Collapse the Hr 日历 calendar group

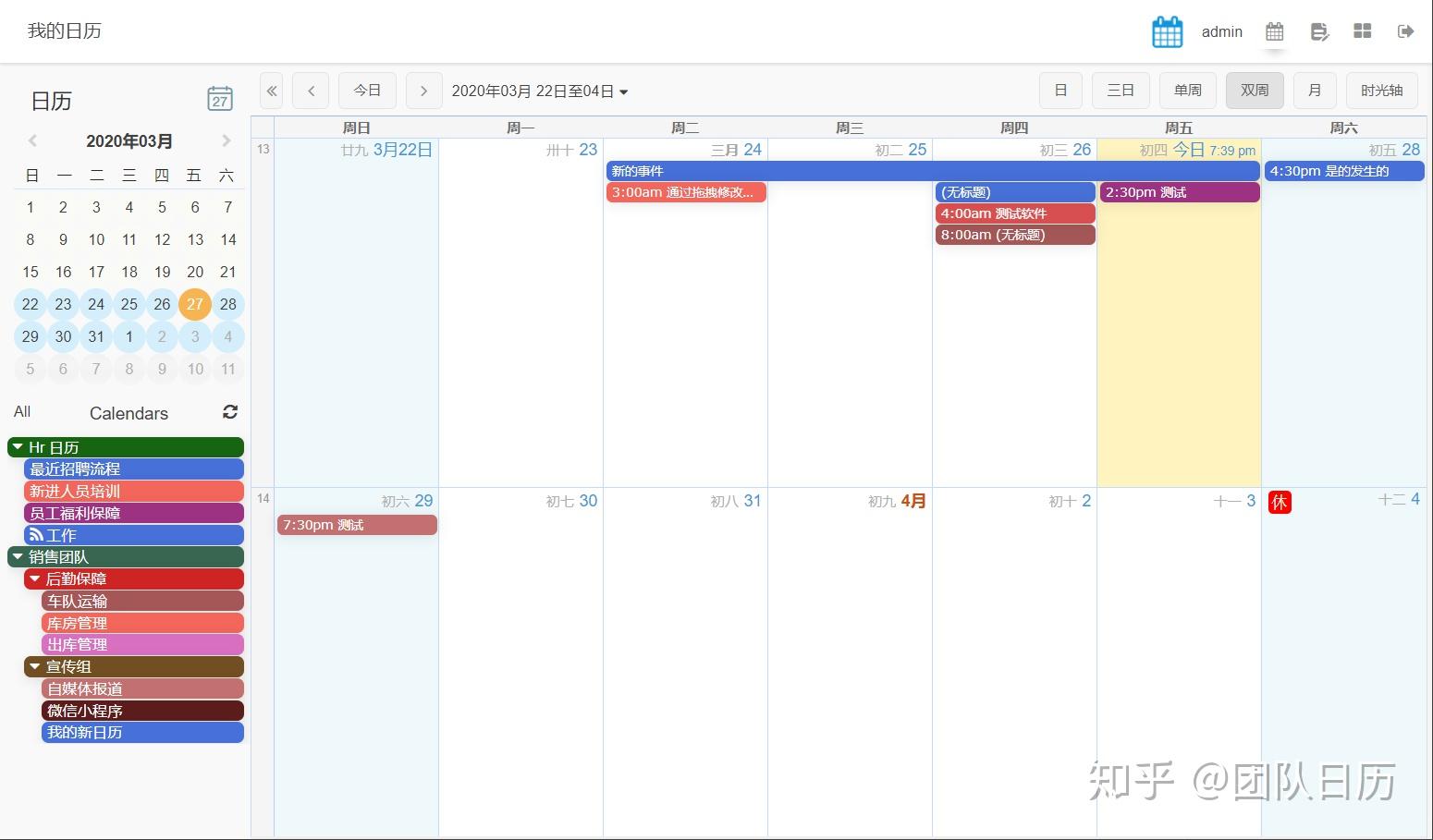17,447
